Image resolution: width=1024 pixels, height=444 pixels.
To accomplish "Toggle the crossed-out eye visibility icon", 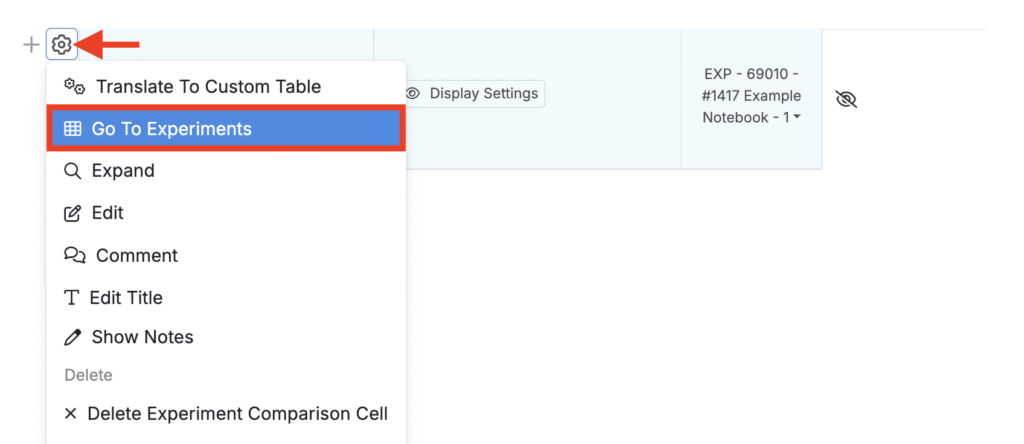I will [x=846, y=99].
